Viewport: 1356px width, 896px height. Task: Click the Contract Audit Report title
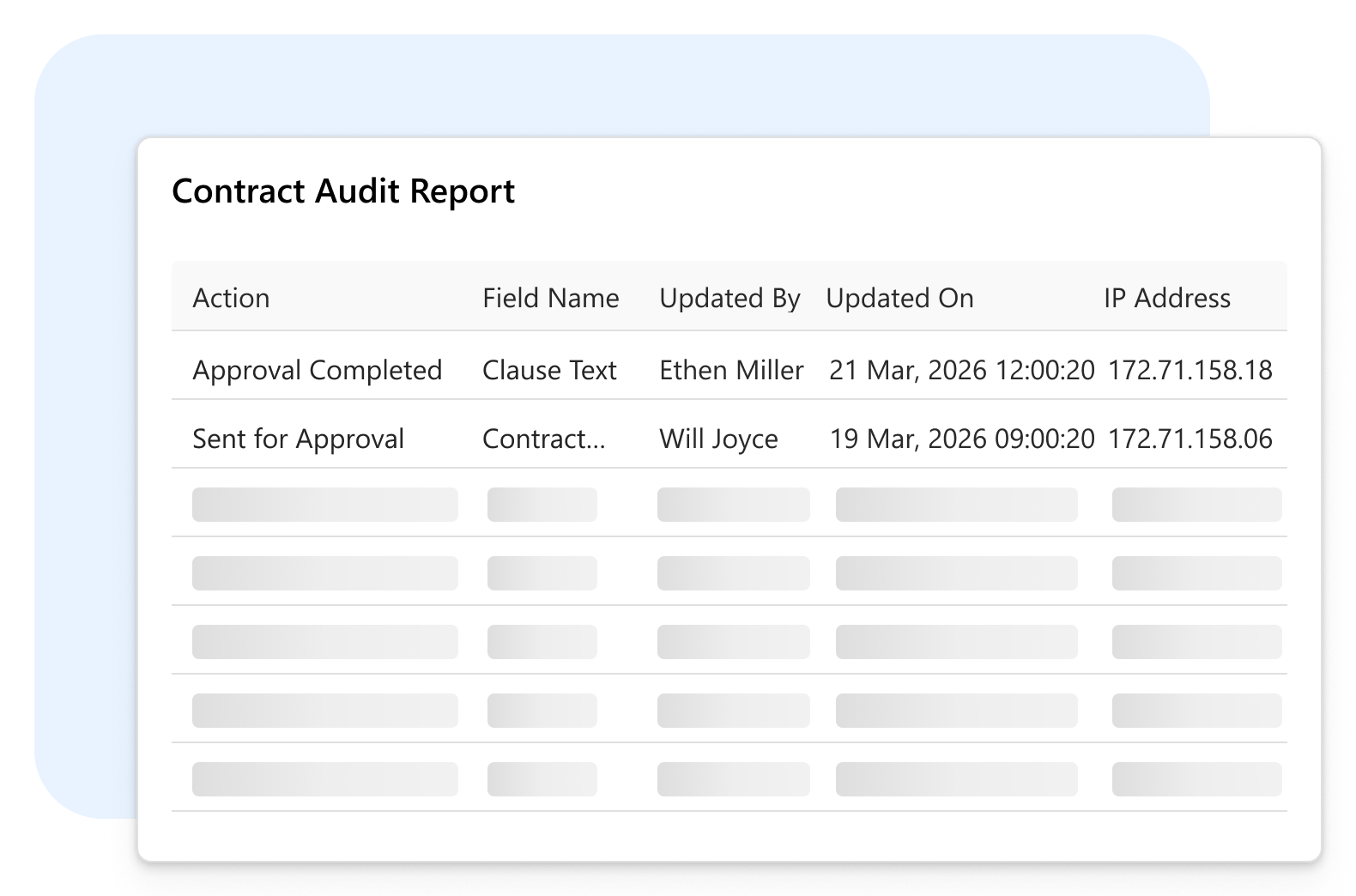pos(343,191)
